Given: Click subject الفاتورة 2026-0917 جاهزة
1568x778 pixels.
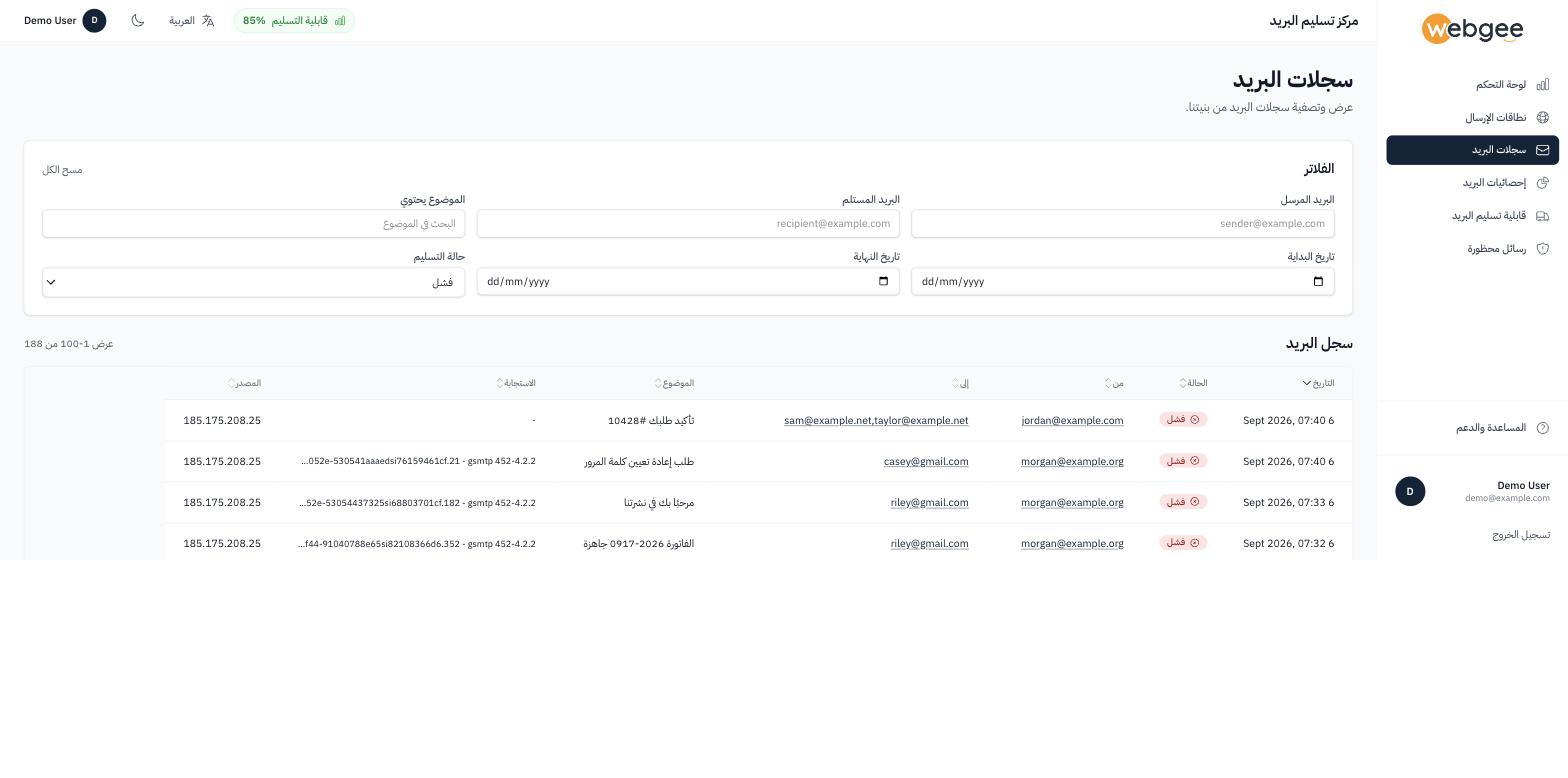Looking at the screenshot, I should coord(639,544).
